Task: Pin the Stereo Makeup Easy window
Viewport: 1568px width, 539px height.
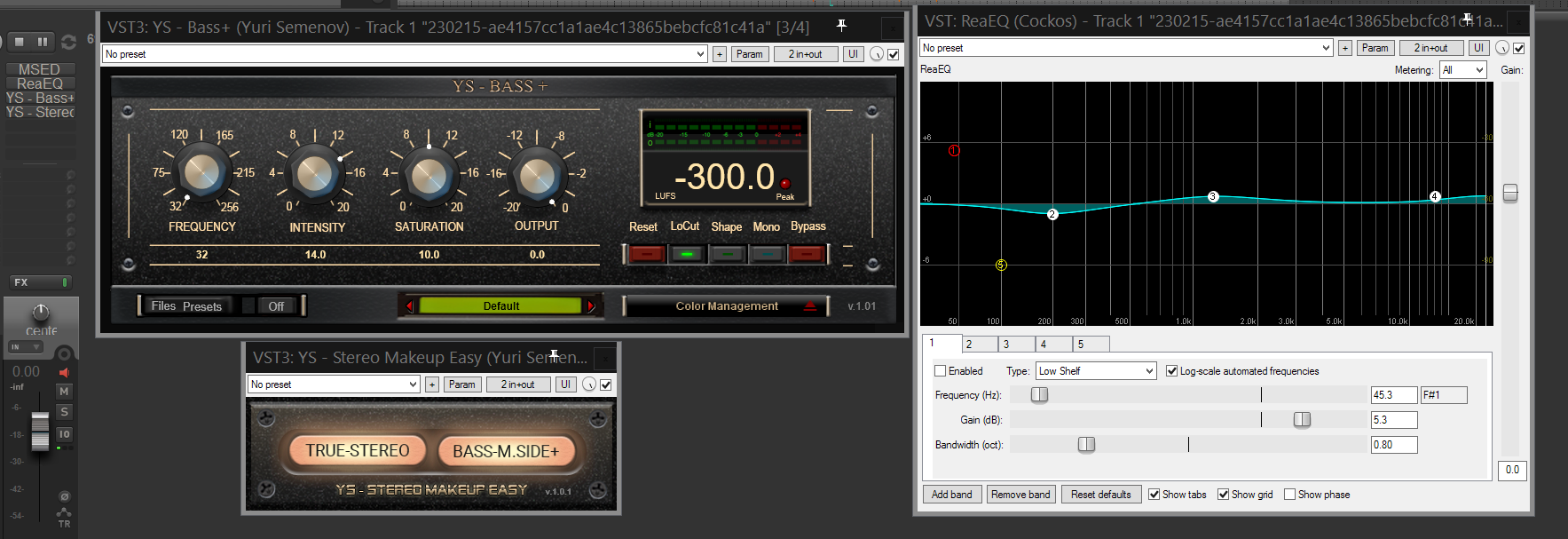Action: (554, 356)
